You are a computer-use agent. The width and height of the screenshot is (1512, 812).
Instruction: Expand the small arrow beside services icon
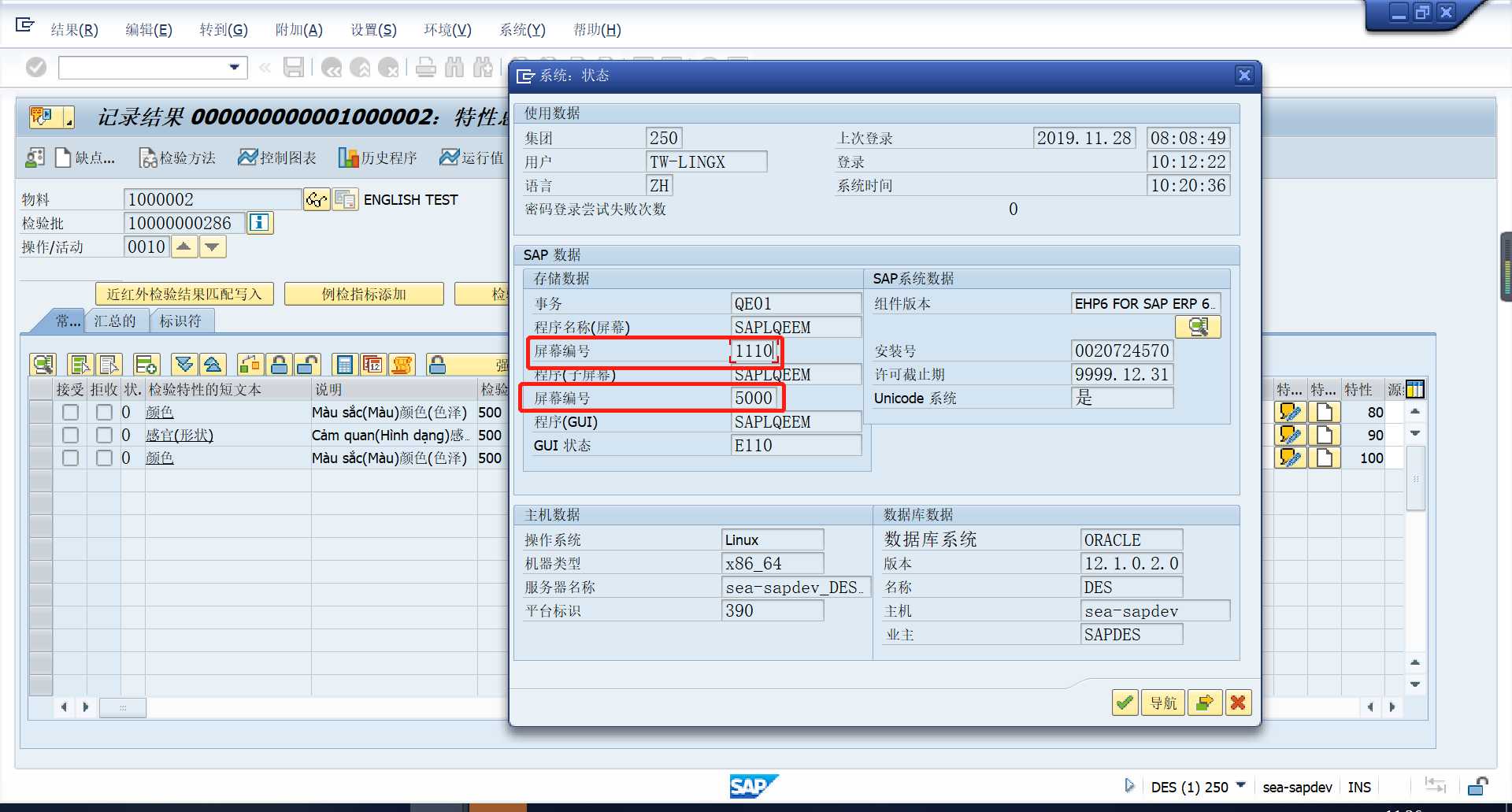point(69,121)
